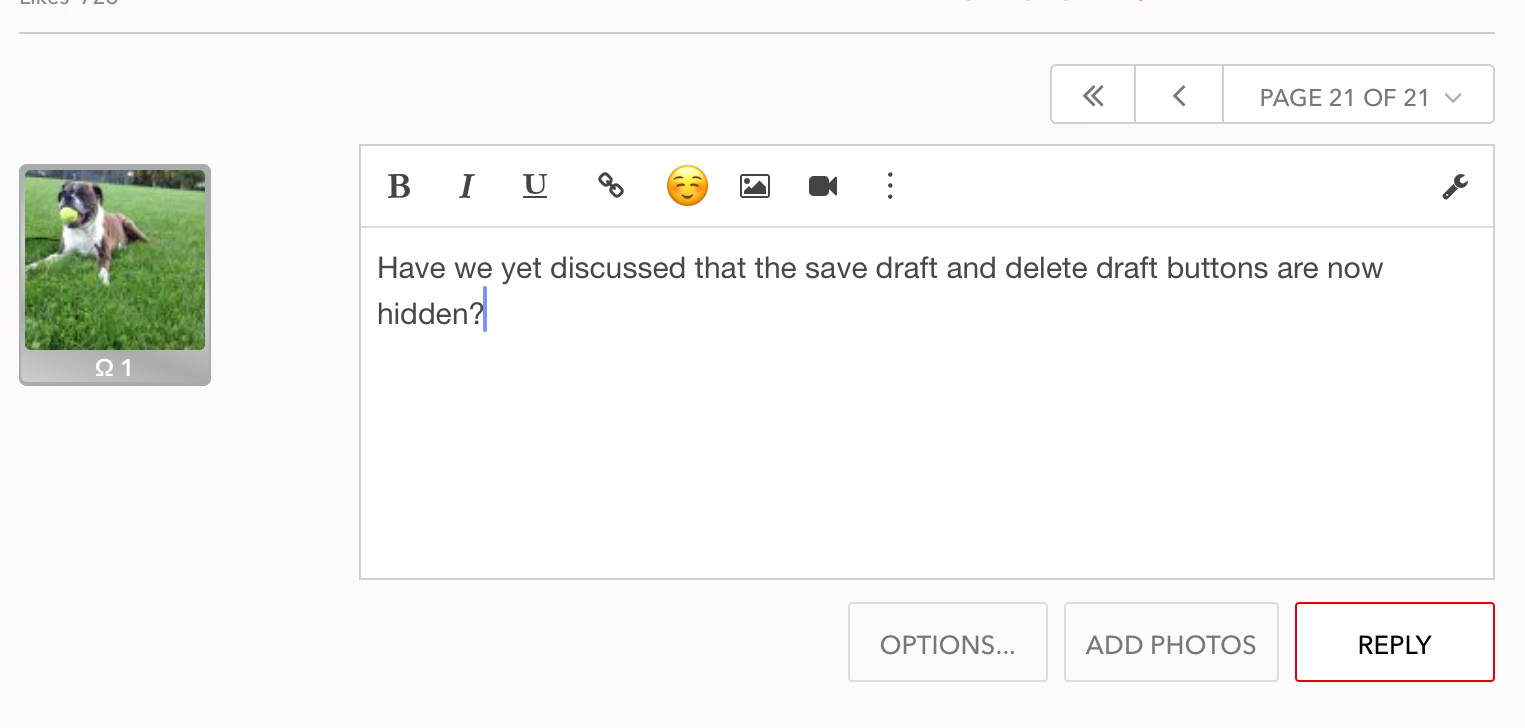Viewport: 1525px width, 728px height.
Task: Open the emoji picker smiley face
Action: pos(687,186)
